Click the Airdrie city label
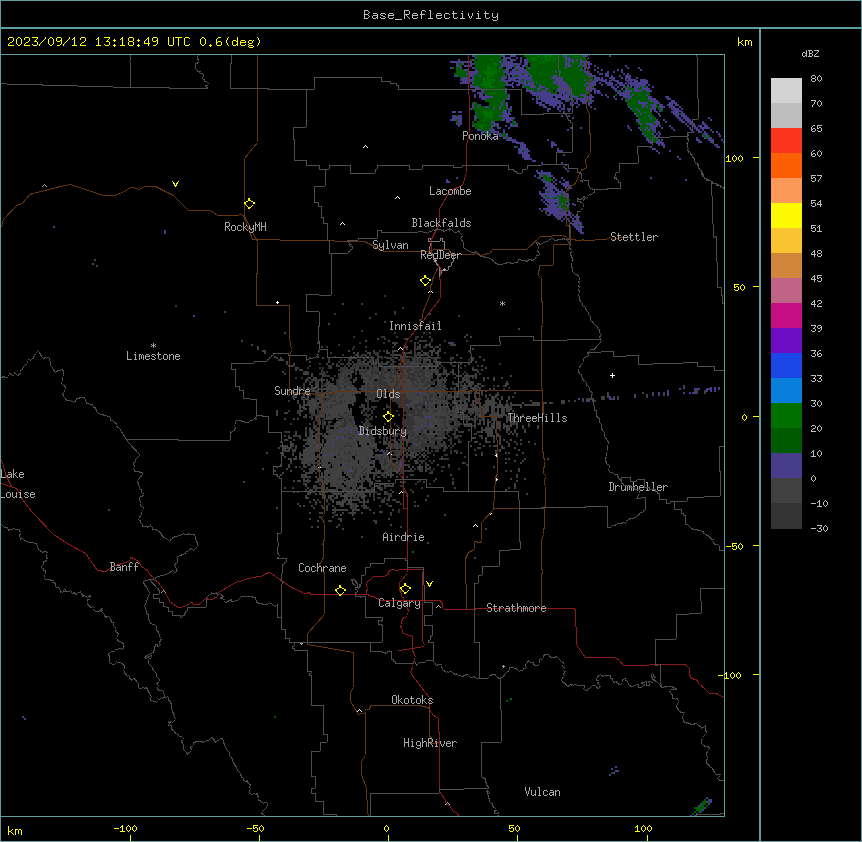The height and width of the screenshot is (842, 862). click(404, 537)
